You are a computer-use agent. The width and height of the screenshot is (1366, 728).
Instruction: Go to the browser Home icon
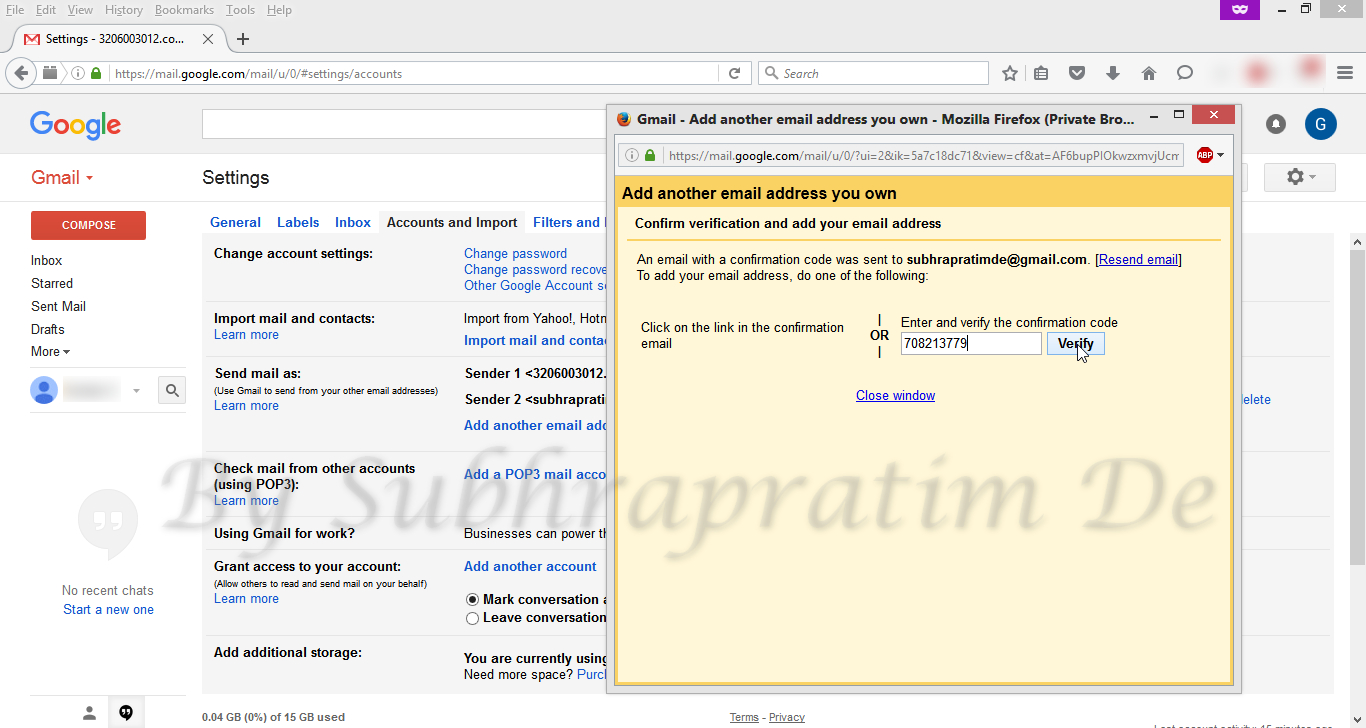click(x=1149, y=73)
